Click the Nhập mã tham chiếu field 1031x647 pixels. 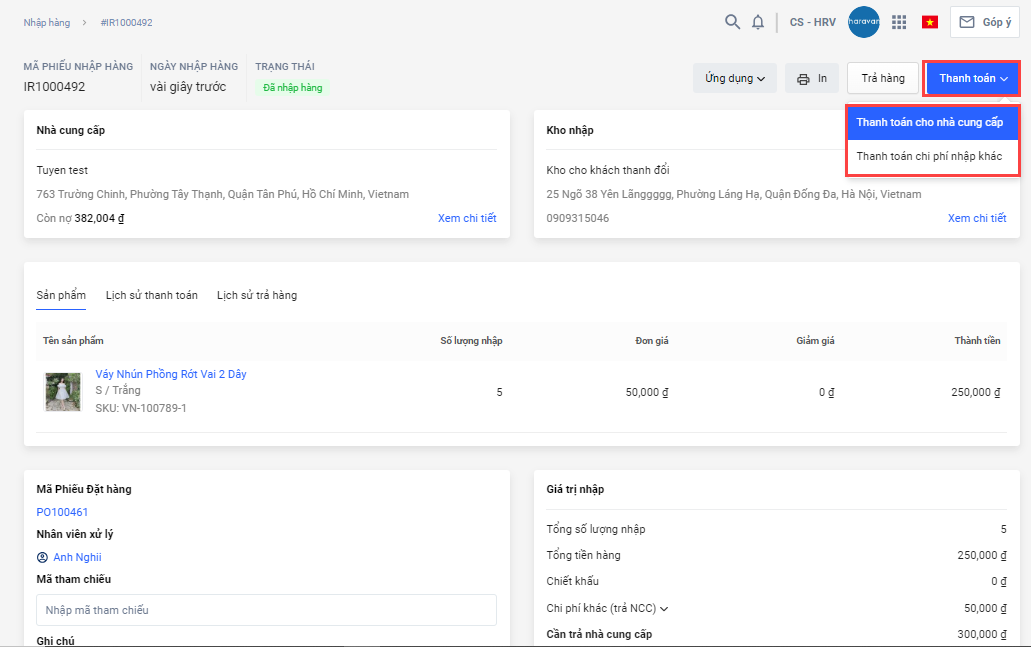(266, 610)
